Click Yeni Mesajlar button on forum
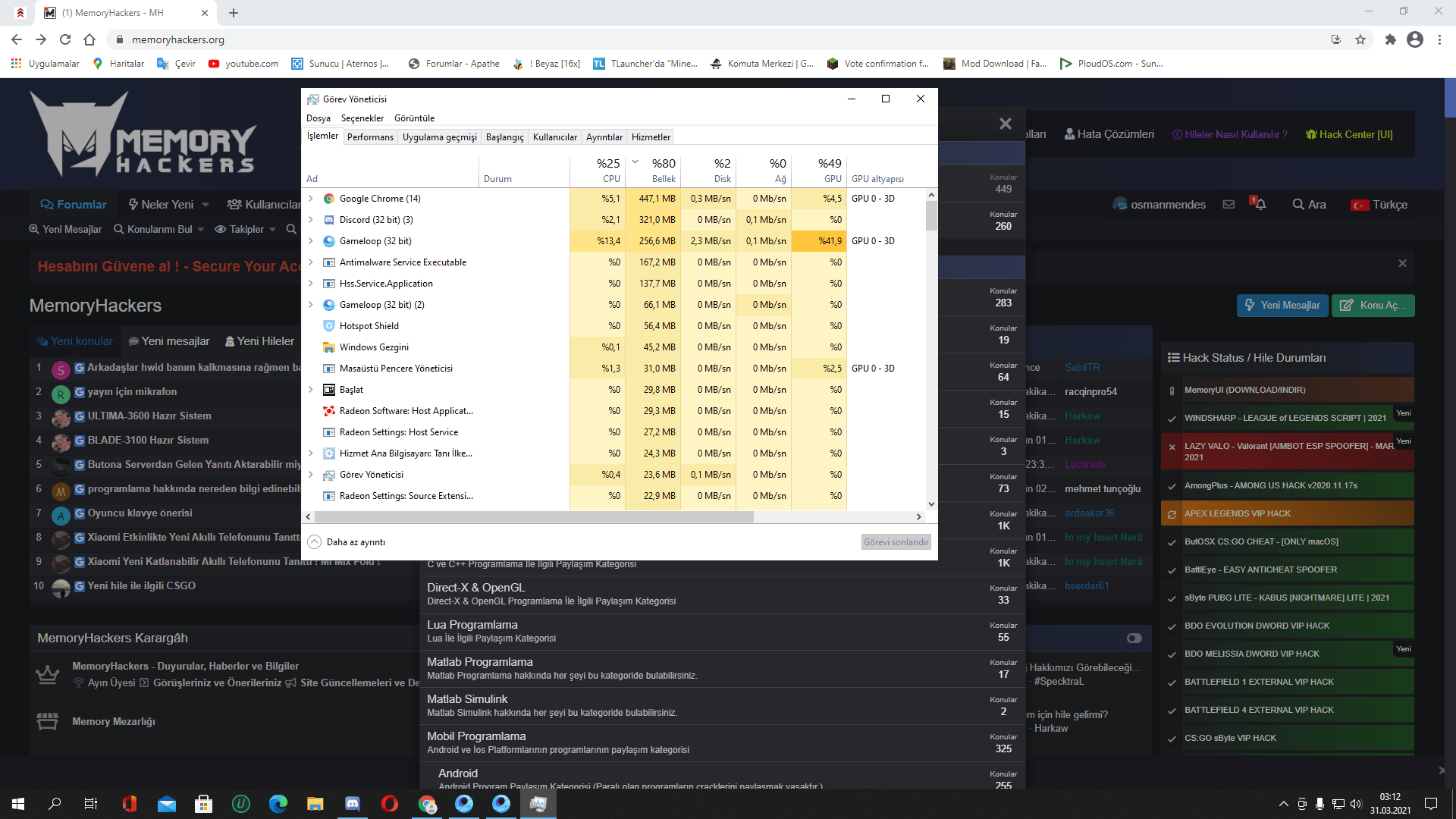This screenshot has height=819, width=1456. [1282, 306]
